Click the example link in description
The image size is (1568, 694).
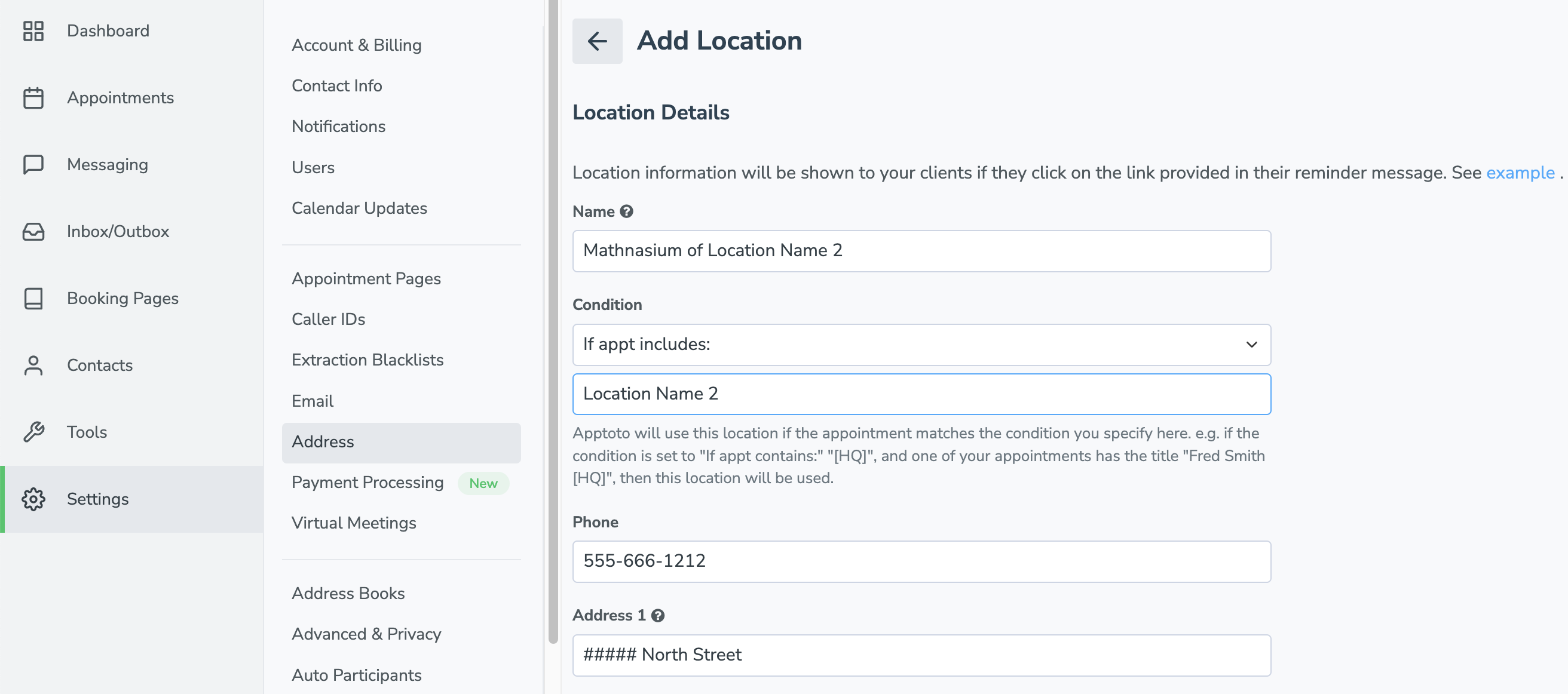(x=1520, y=173)
